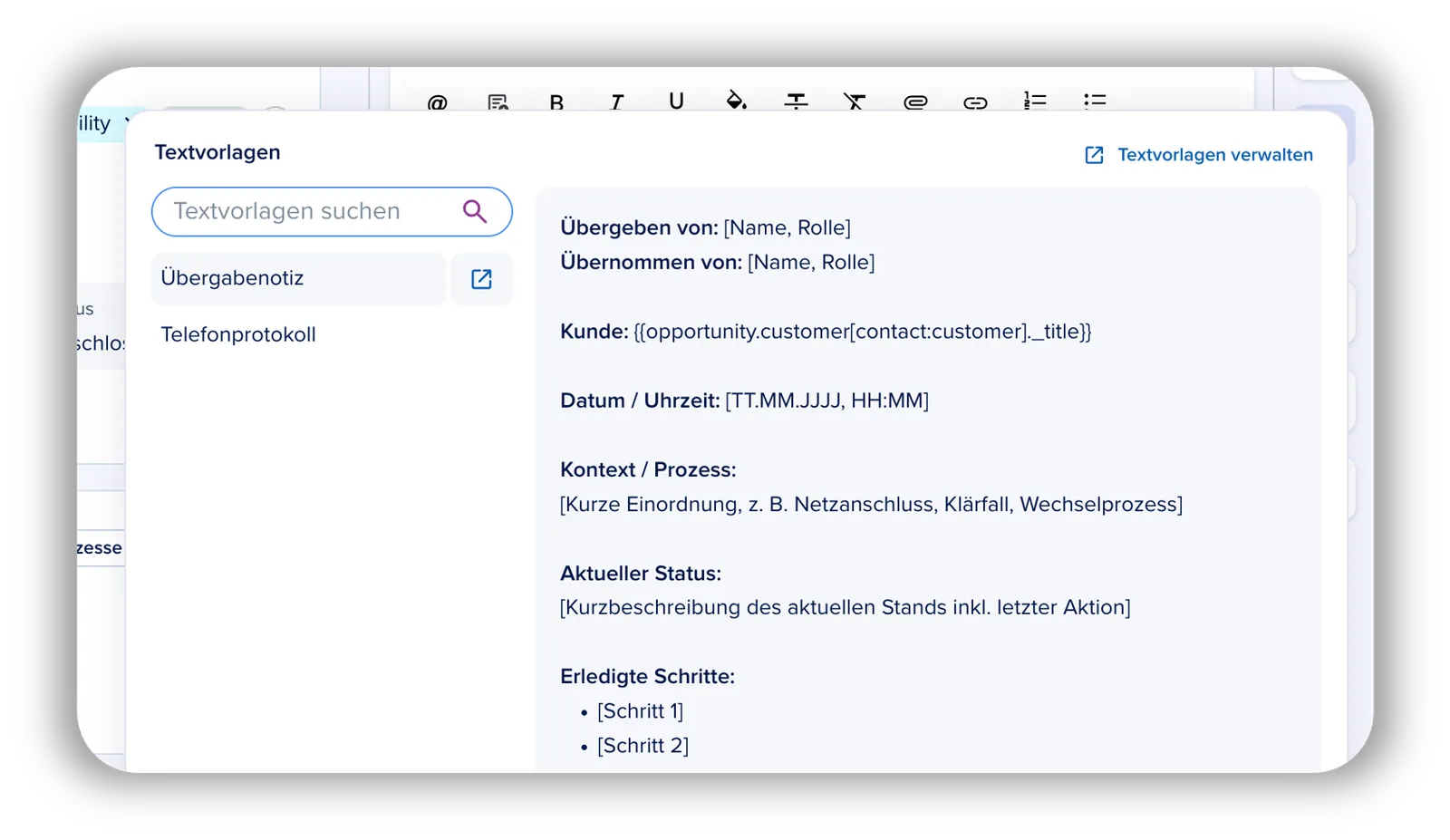Click the [TT.MM.JJJJ, HH:MM] placeholder
The image size is (1450, 840).
[x=826, y=401]
